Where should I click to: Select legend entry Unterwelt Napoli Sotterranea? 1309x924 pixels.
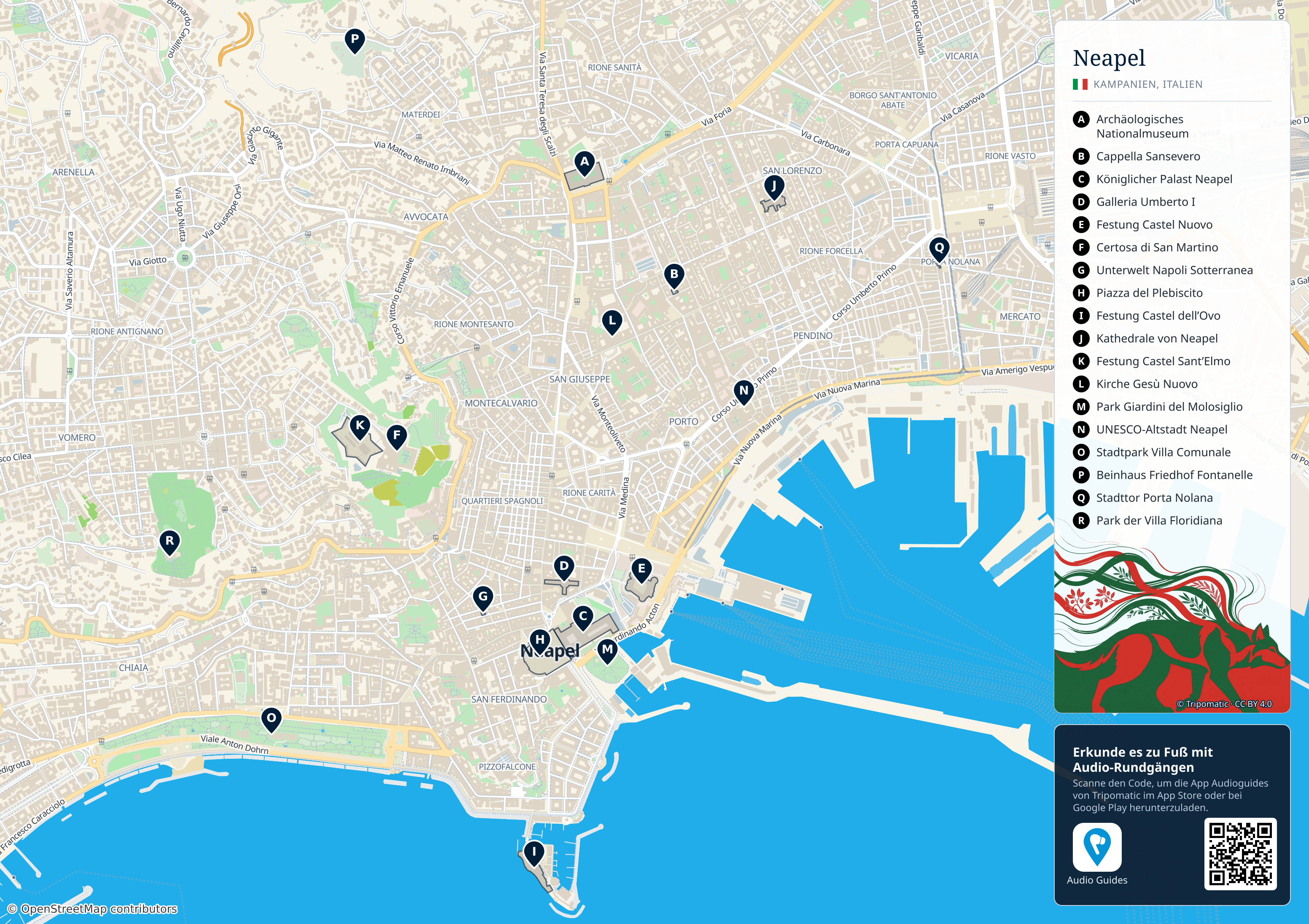click(x=1174, y=270)
